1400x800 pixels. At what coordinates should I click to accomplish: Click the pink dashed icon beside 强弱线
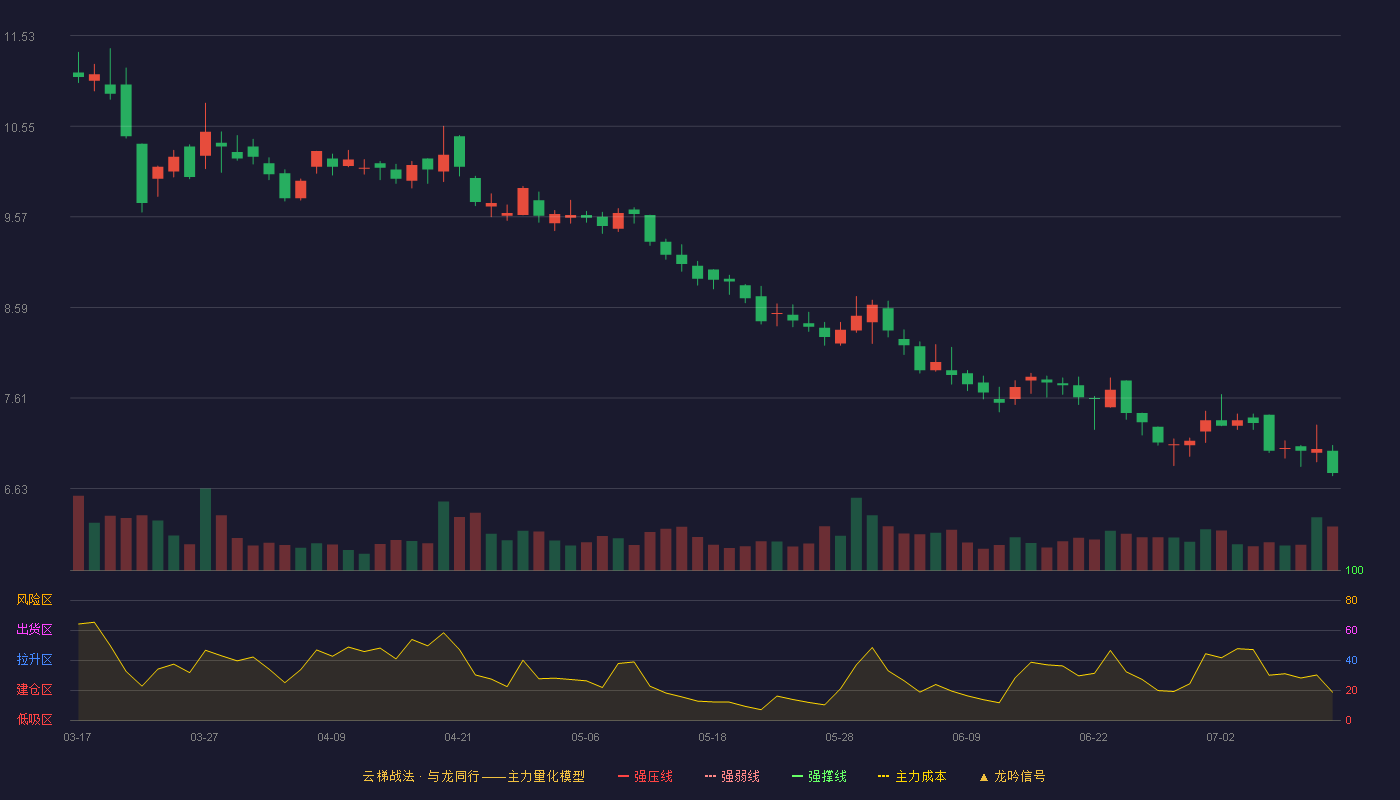pyautogui.click(x=710, y=776)
